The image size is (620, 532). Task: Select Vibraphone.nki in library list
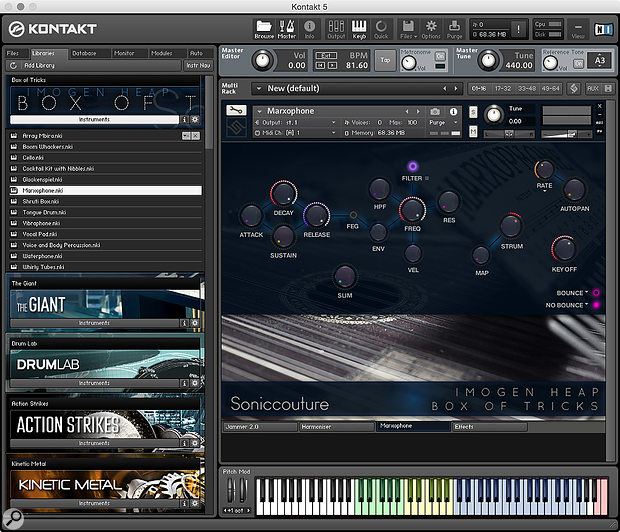click(106, 223)
